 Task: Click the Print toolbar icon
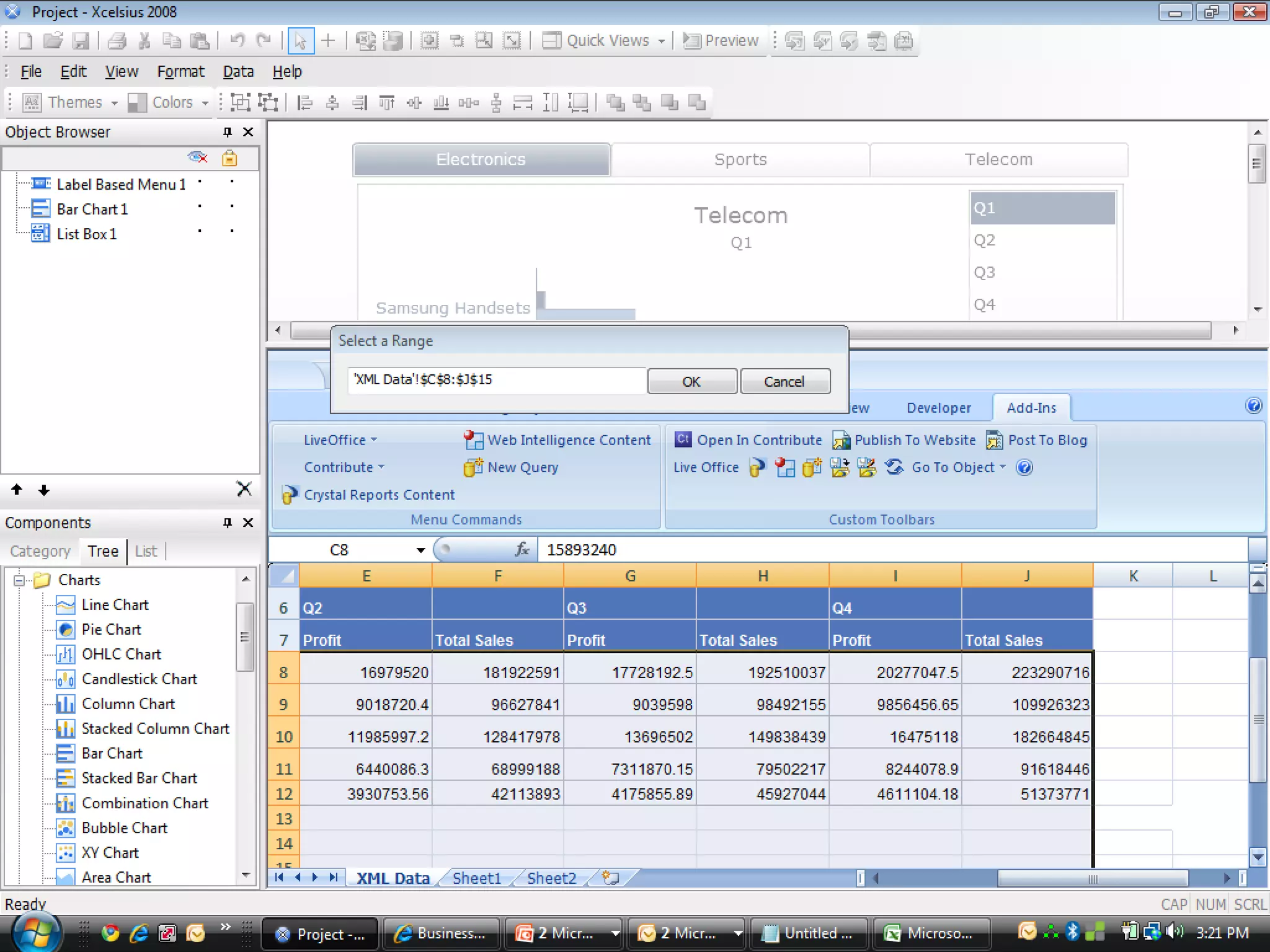click(x=117, y=41)
